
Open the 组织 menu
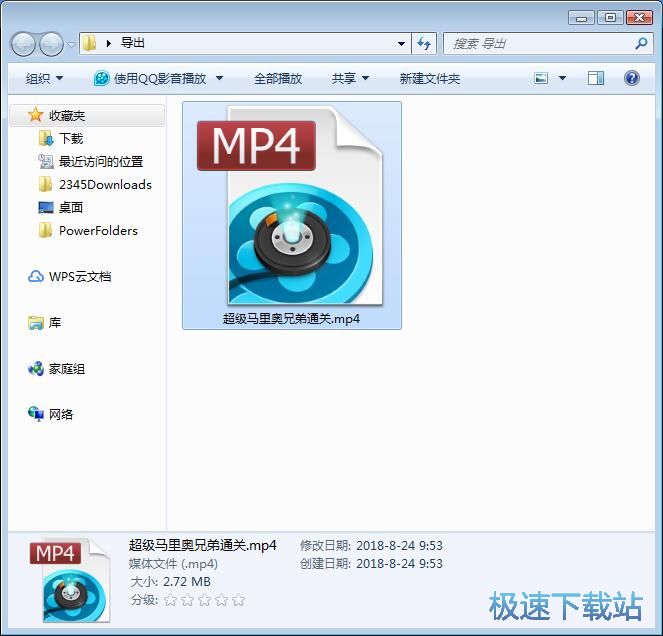(x=44, y=78)
